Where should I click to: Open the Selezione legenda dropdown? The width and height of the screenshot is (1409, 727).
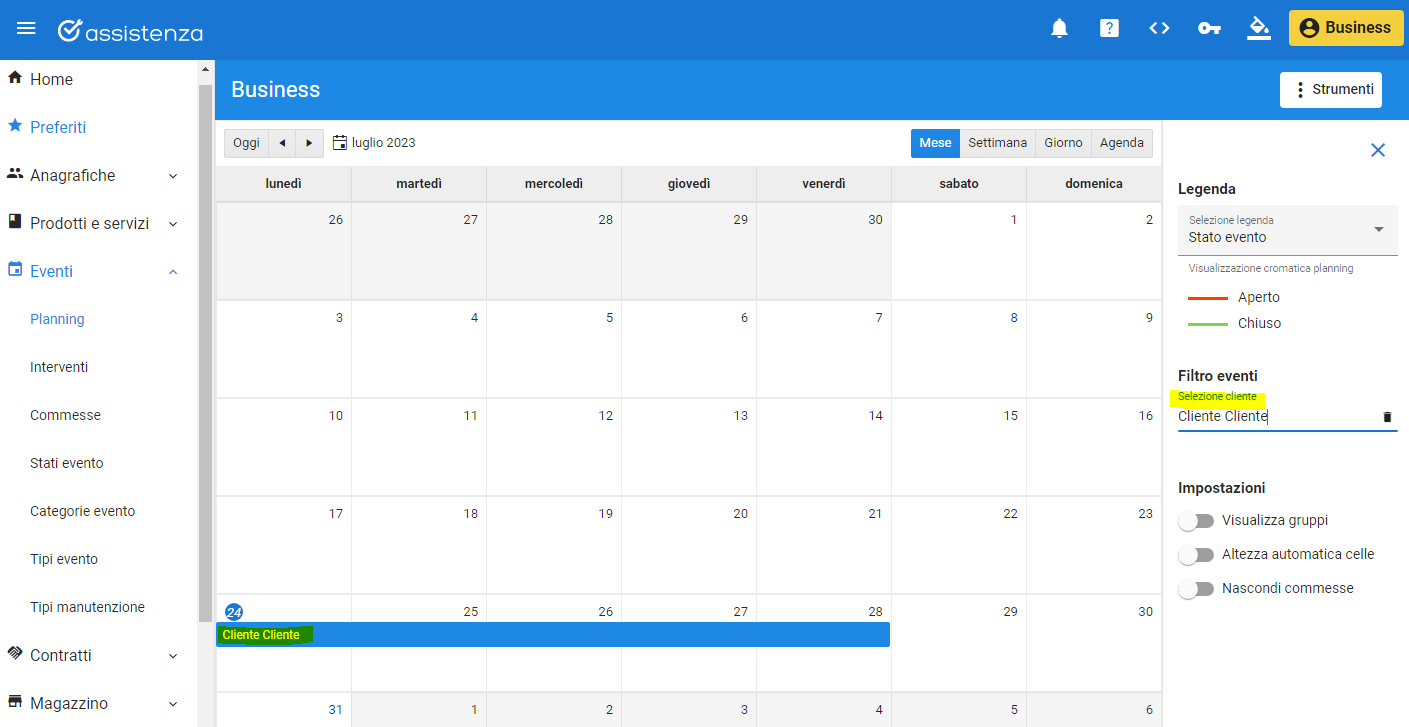pyautogui.click(x=1288, y=230)
